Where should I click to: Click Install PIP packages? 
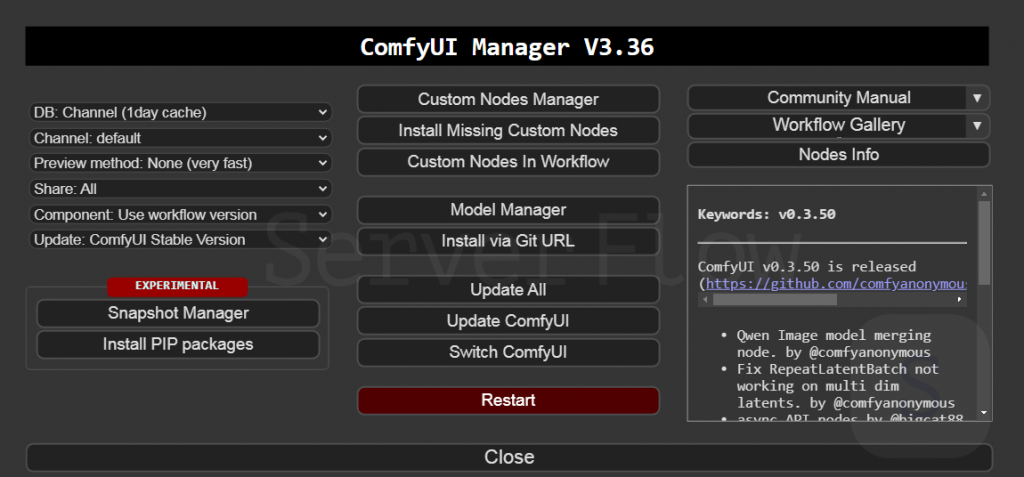coord(178,344)
